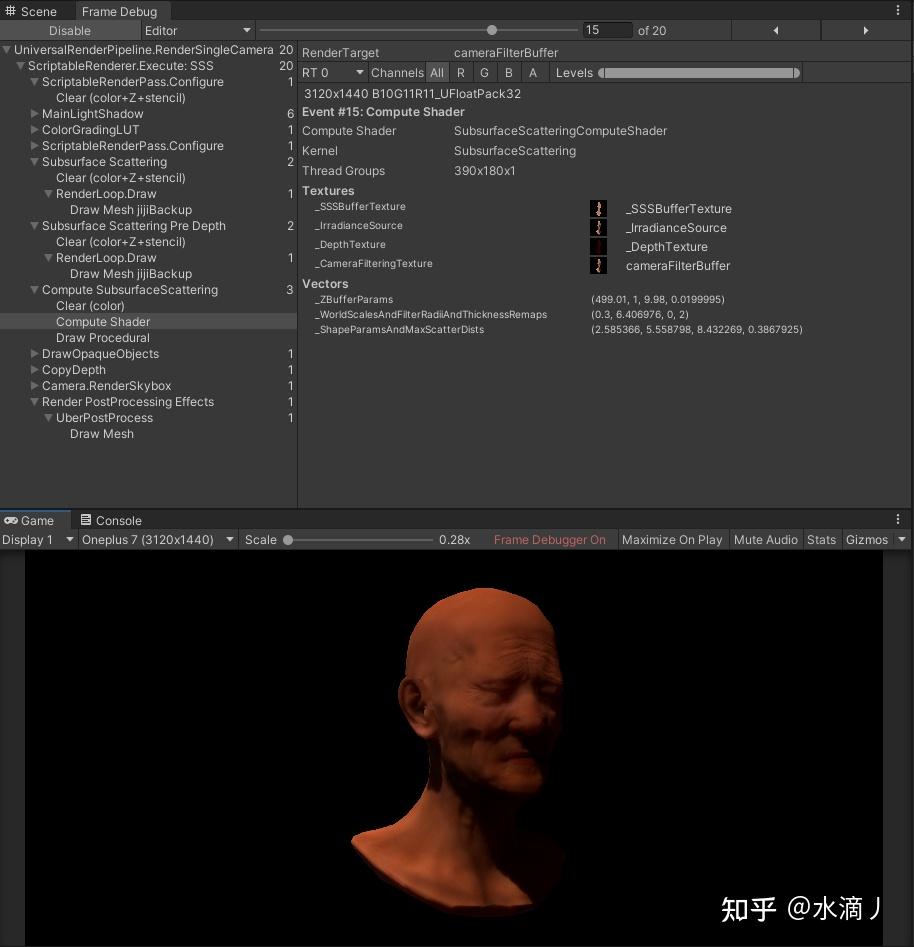This screenshot has width=914, height=947.
Task: Step to next frame event arrow
Action: point(866,30)
